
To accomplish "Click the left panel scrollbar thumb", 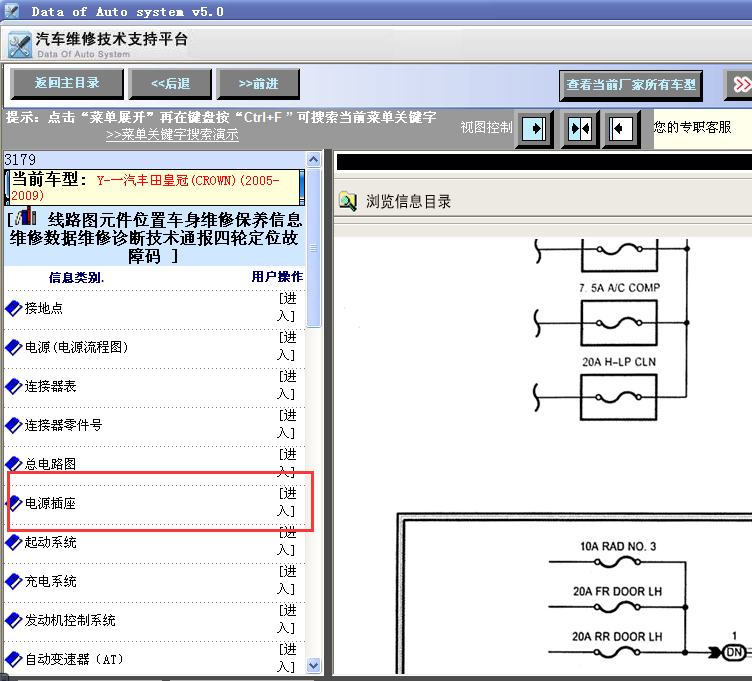I will 313,247.
